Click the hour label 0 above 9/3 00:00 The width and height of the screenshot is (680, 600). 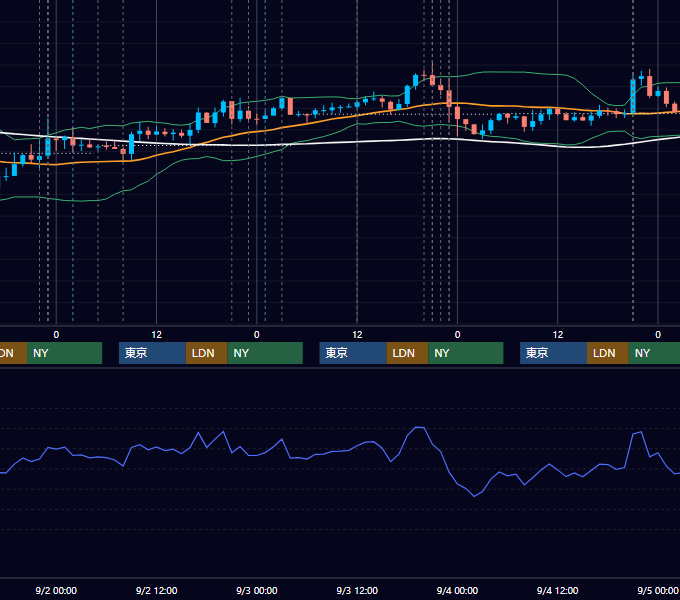point(257,335)
